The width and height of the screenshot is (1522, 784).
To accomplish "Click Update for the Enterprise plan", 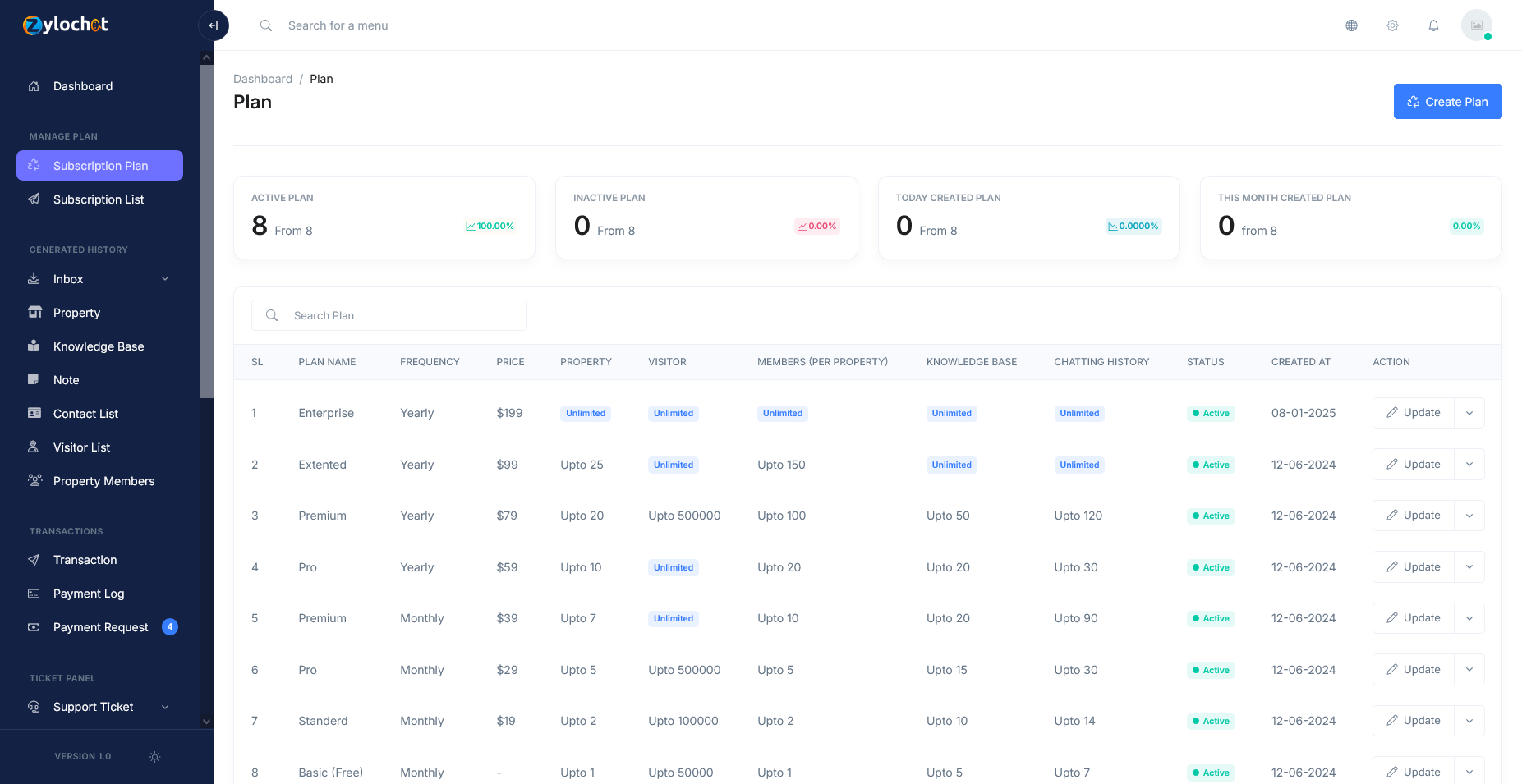I will pyautogui.click(x=1413, y=413).
